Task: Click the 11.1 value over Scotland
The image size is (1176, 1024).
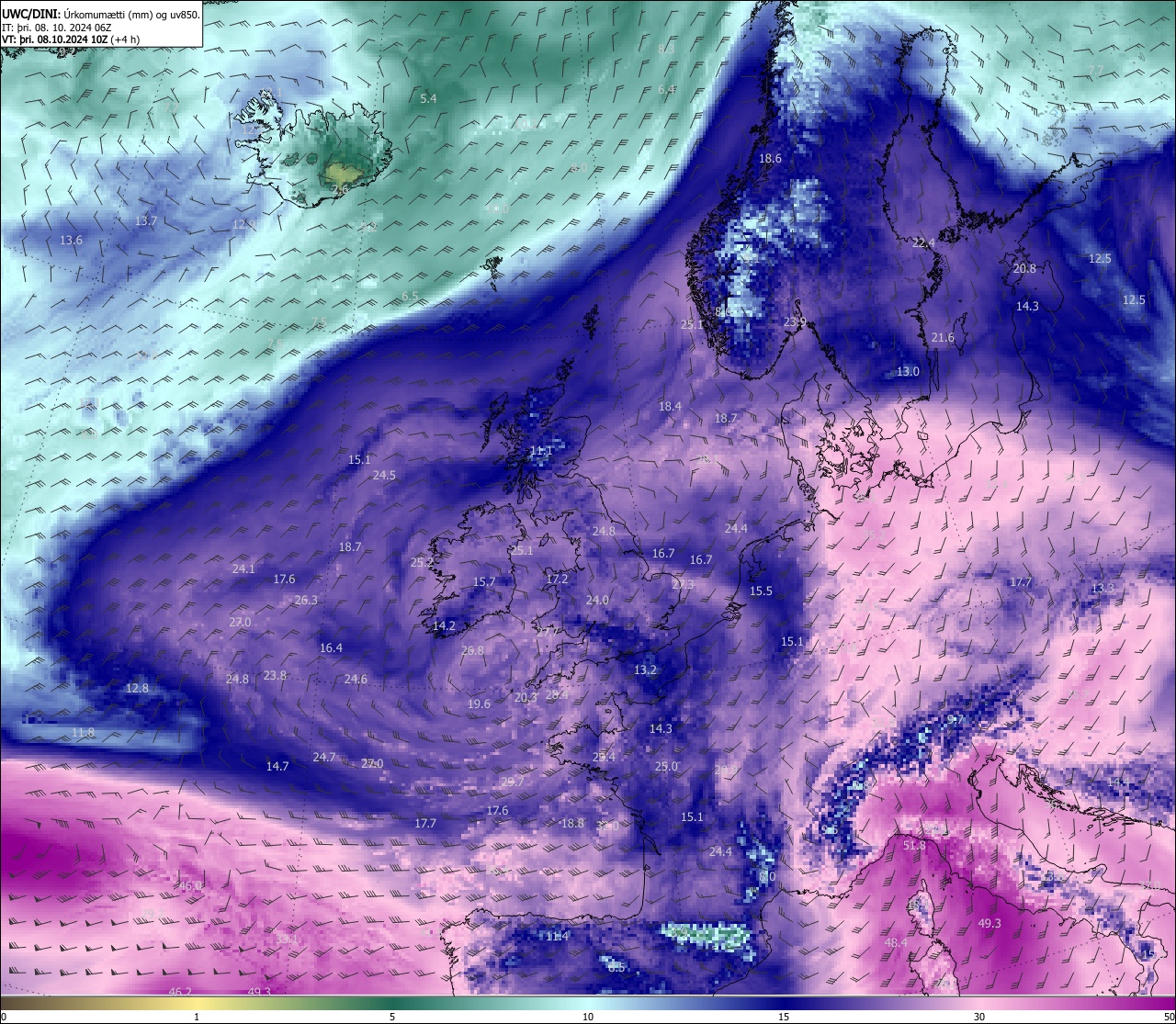Action: tap(541, 450)
